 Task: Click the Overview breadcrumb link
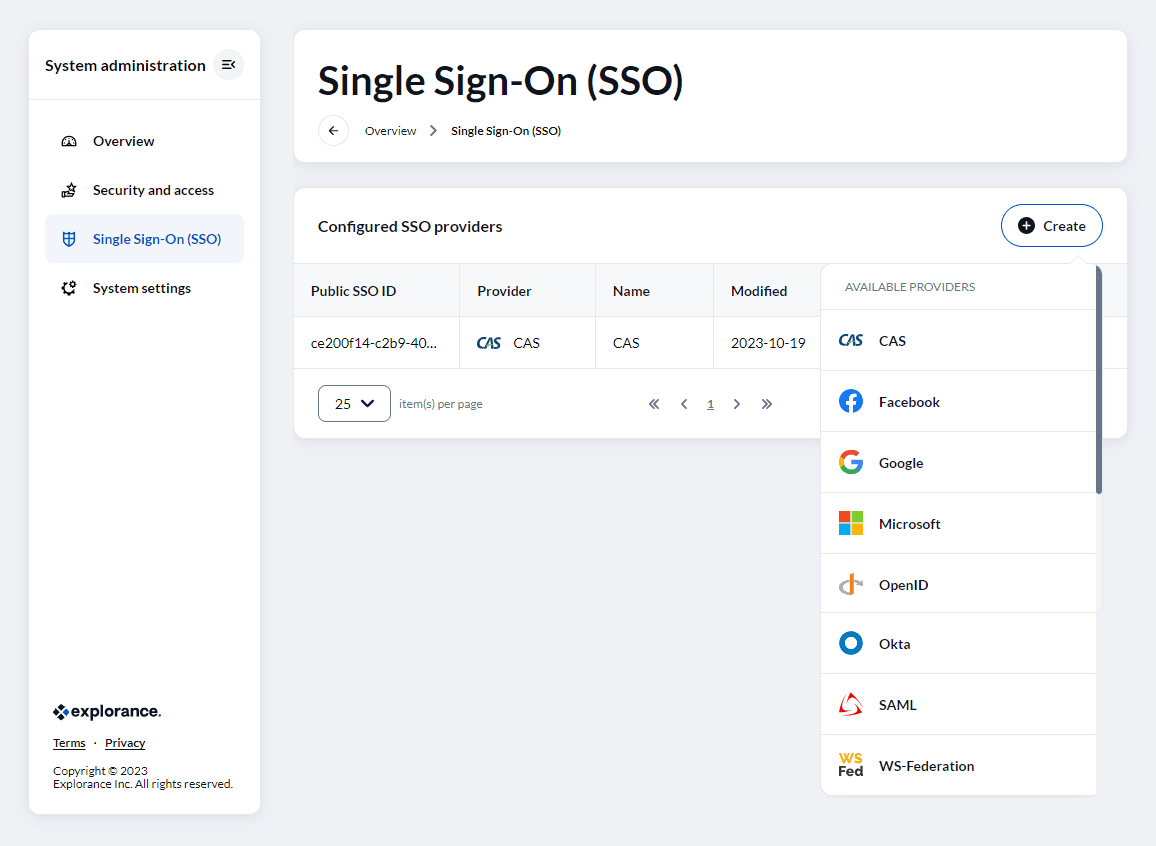(390, 130)
